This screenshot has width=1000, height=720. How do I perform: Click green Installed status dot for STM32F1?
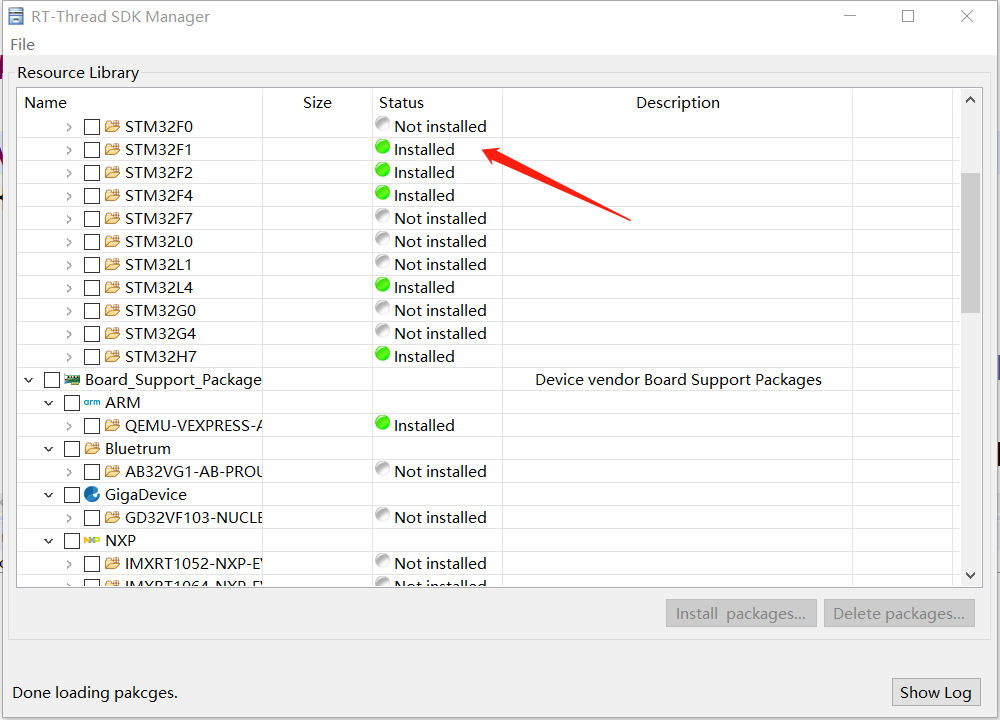pyautogui.click(x=383, y=147)
